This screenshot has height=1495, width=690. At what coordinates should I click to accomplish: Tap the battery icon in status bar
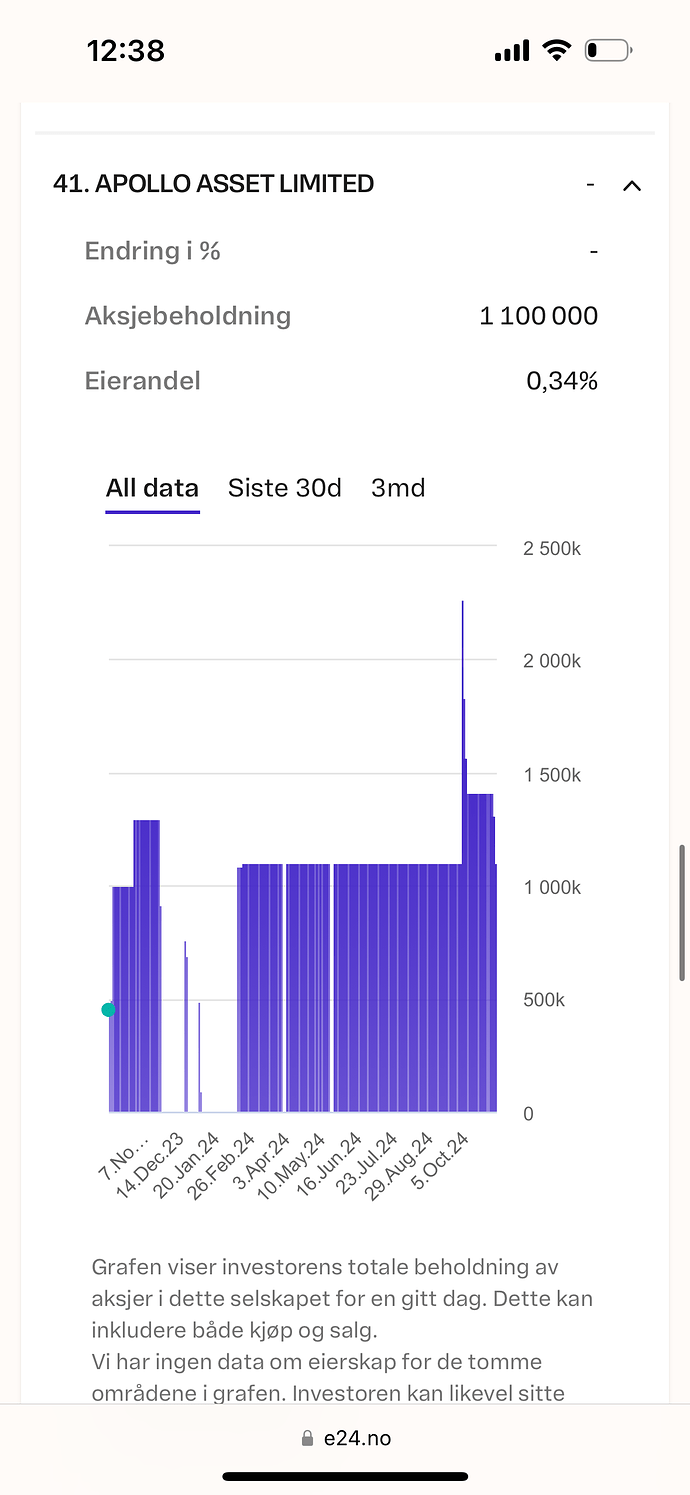click(608, 50)
